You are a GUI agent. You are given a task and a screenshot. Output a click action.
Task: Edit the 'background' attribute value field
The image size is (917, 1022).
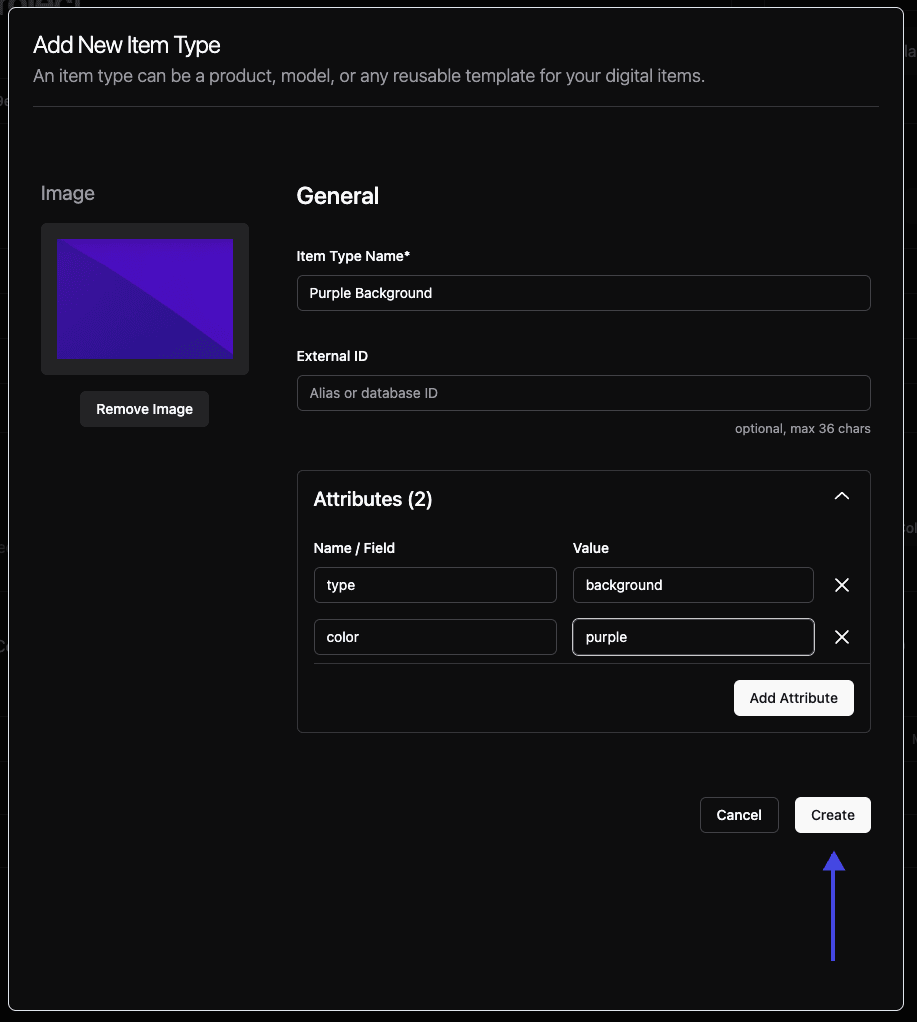[693, 585]
